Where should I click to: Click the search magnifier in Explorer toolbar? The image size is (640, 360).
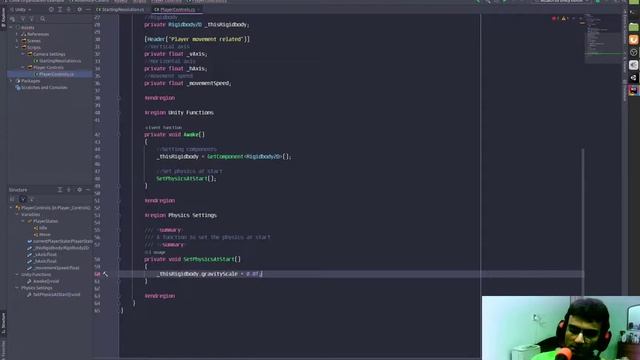pos(42,19)
